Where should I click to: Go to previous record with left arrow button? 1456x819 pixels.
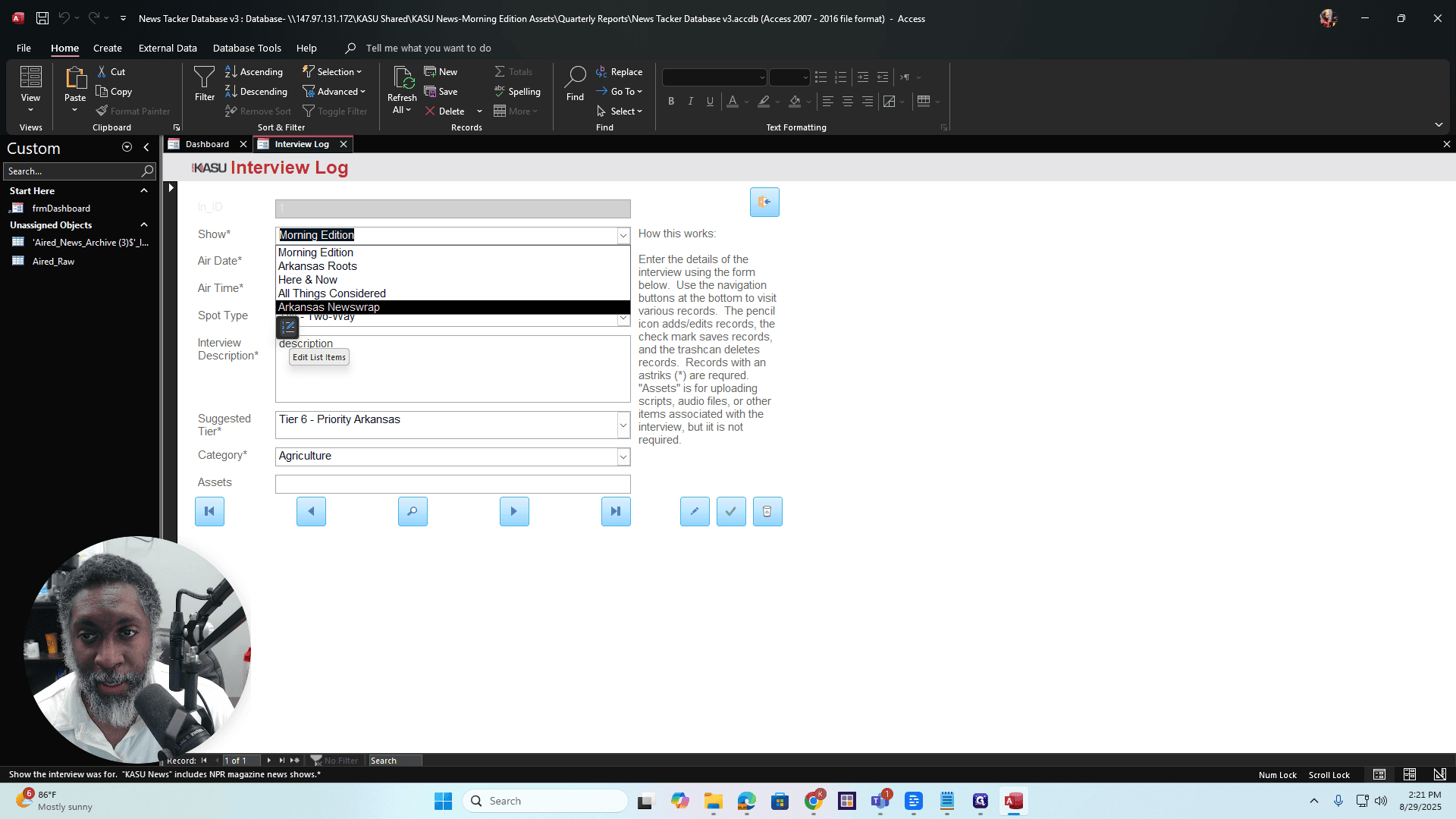(x=311, y=512)
